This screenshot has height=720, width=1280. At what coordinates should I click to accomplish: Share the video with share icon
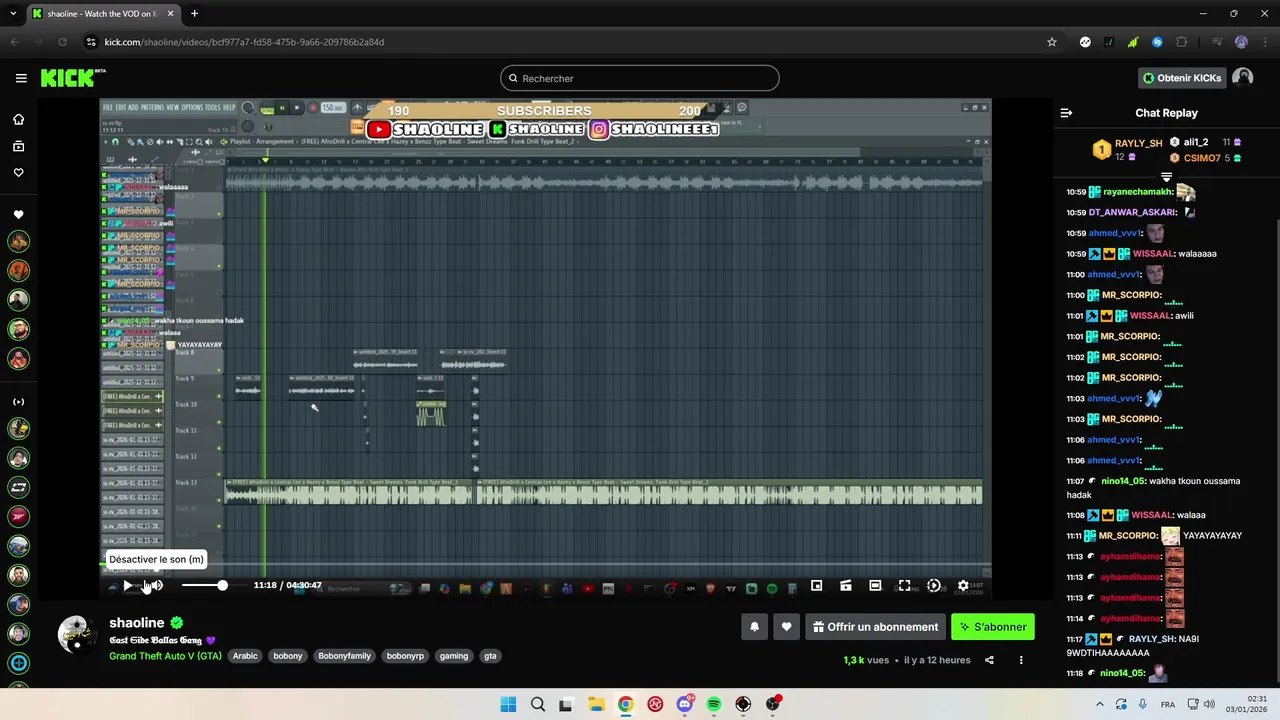point(989,660)
